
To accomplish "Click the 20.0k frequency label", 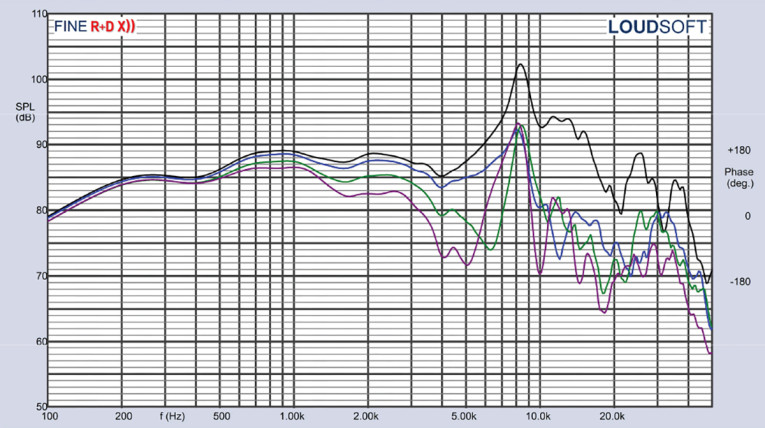I will tap(612, 415).
